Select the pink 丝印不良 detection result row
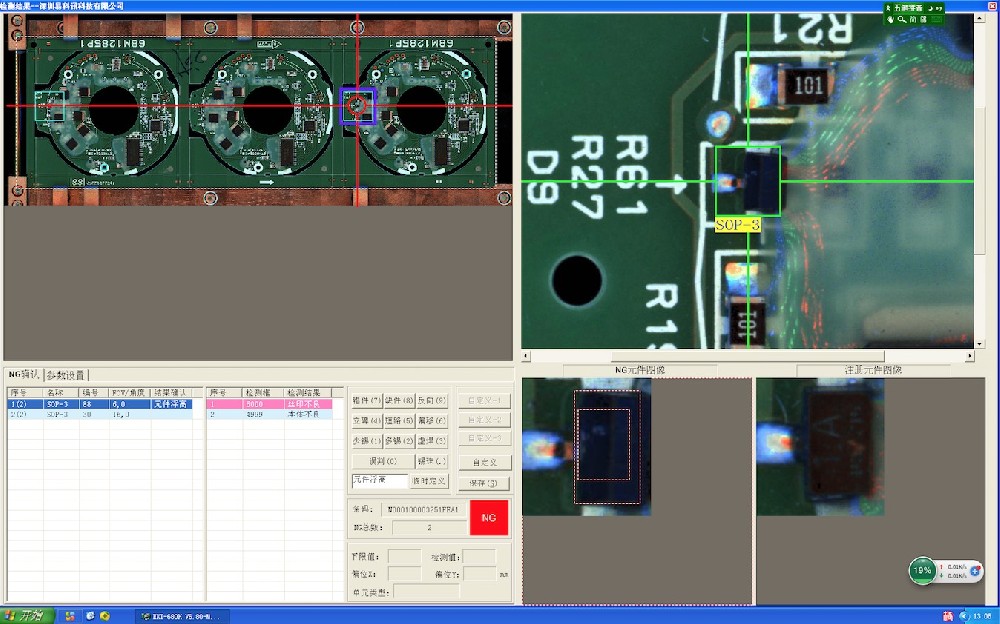This screenshot has width=1000, height=624. pyautogui.click(x=271, y=404)
